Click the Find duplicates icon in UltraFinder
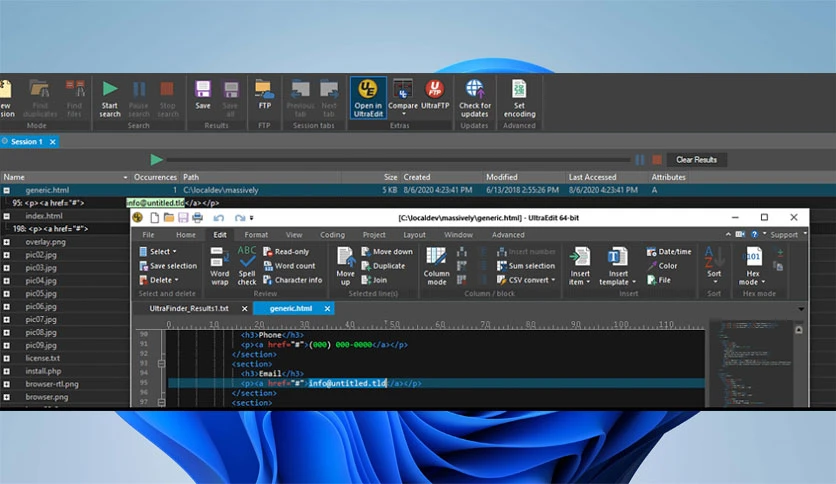Screen dimensions: 836x484 point(40,99)
